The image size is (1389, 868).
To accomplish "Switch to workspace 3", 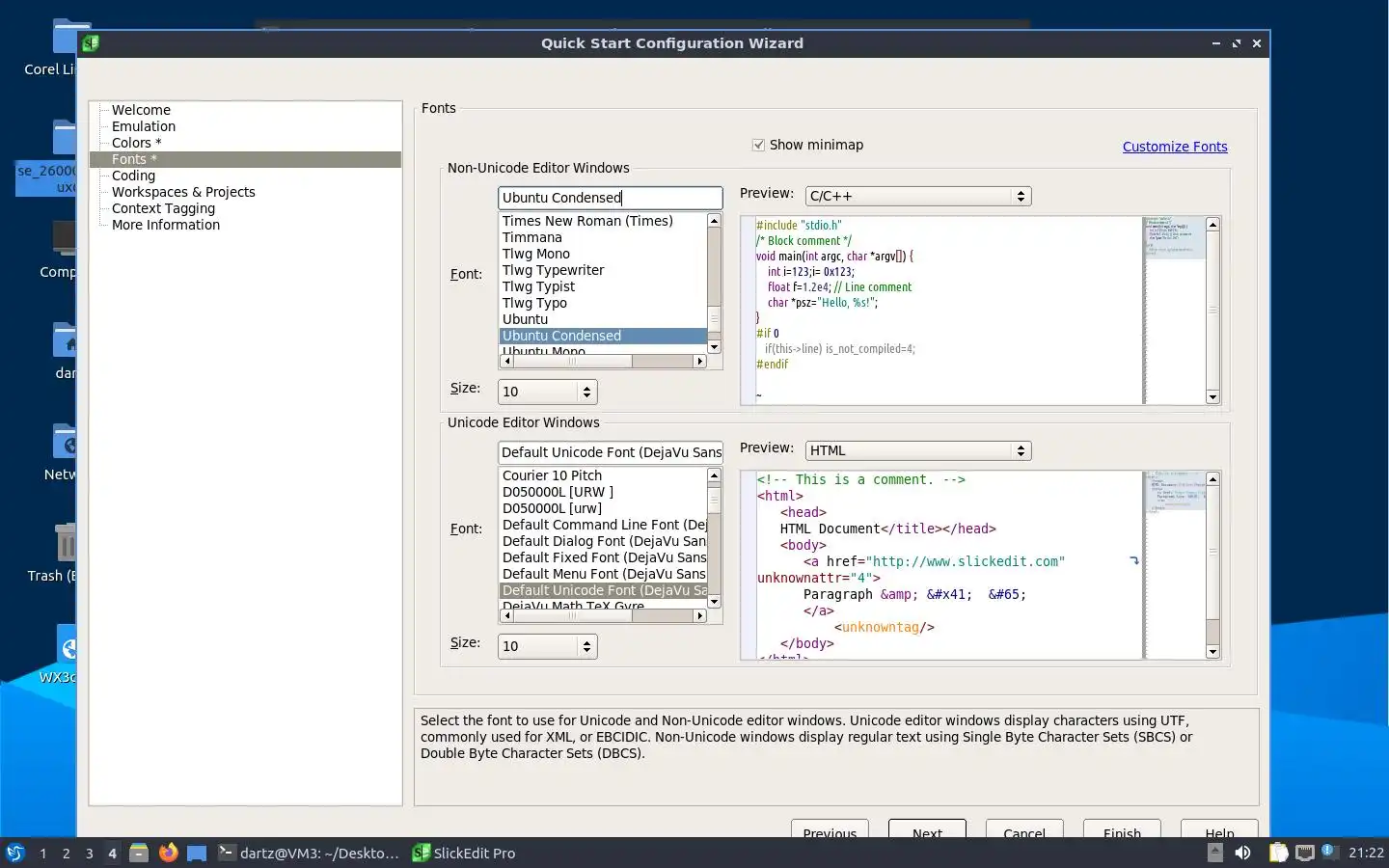I will 89,854.
